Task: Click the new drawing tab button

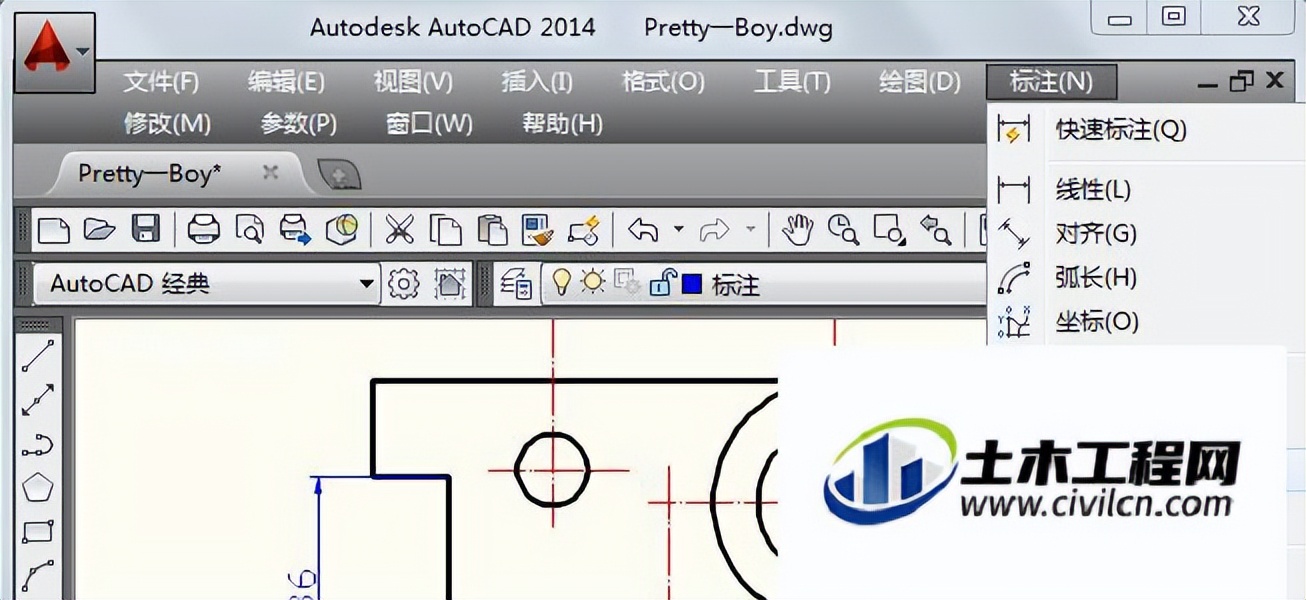Action: (339, 175)
